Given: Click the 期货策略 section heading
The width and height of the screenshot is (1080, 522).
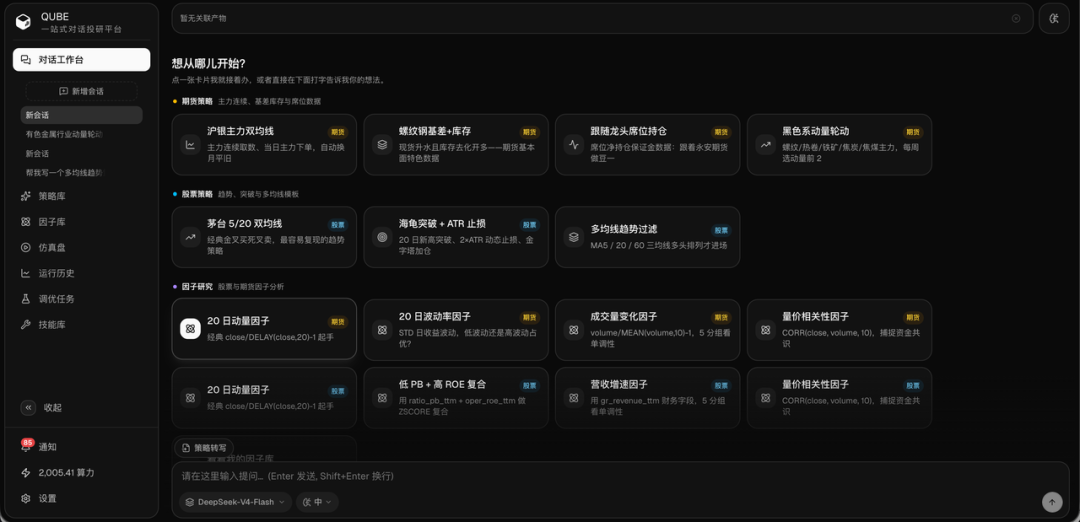Looking at the screenshot, I should [x=197, y=101].
